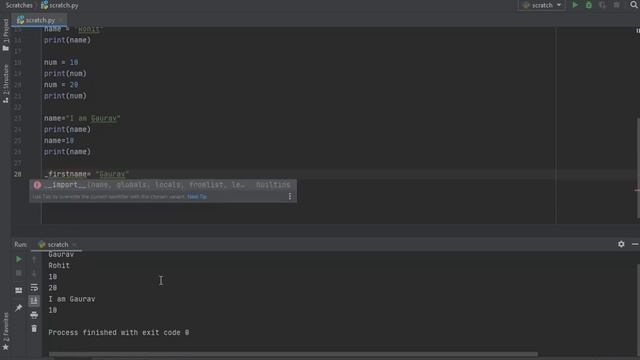Image resolution: width=640 pixels, height=360 pixels.
Task: Close the scratch.py editor tab
Action: point(61,20)
